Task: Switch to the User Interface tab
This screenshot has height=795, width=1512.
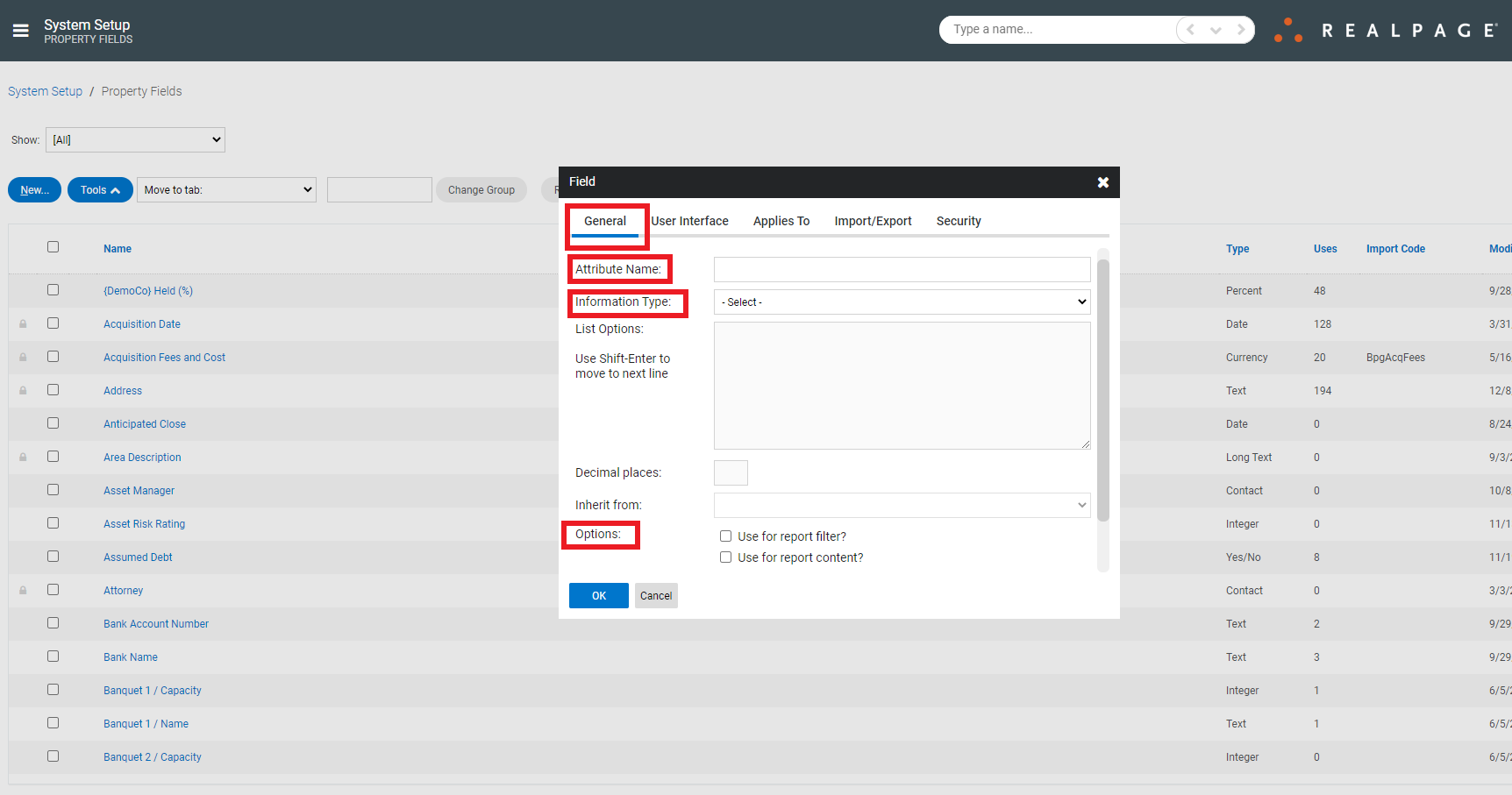Action: 690,221
